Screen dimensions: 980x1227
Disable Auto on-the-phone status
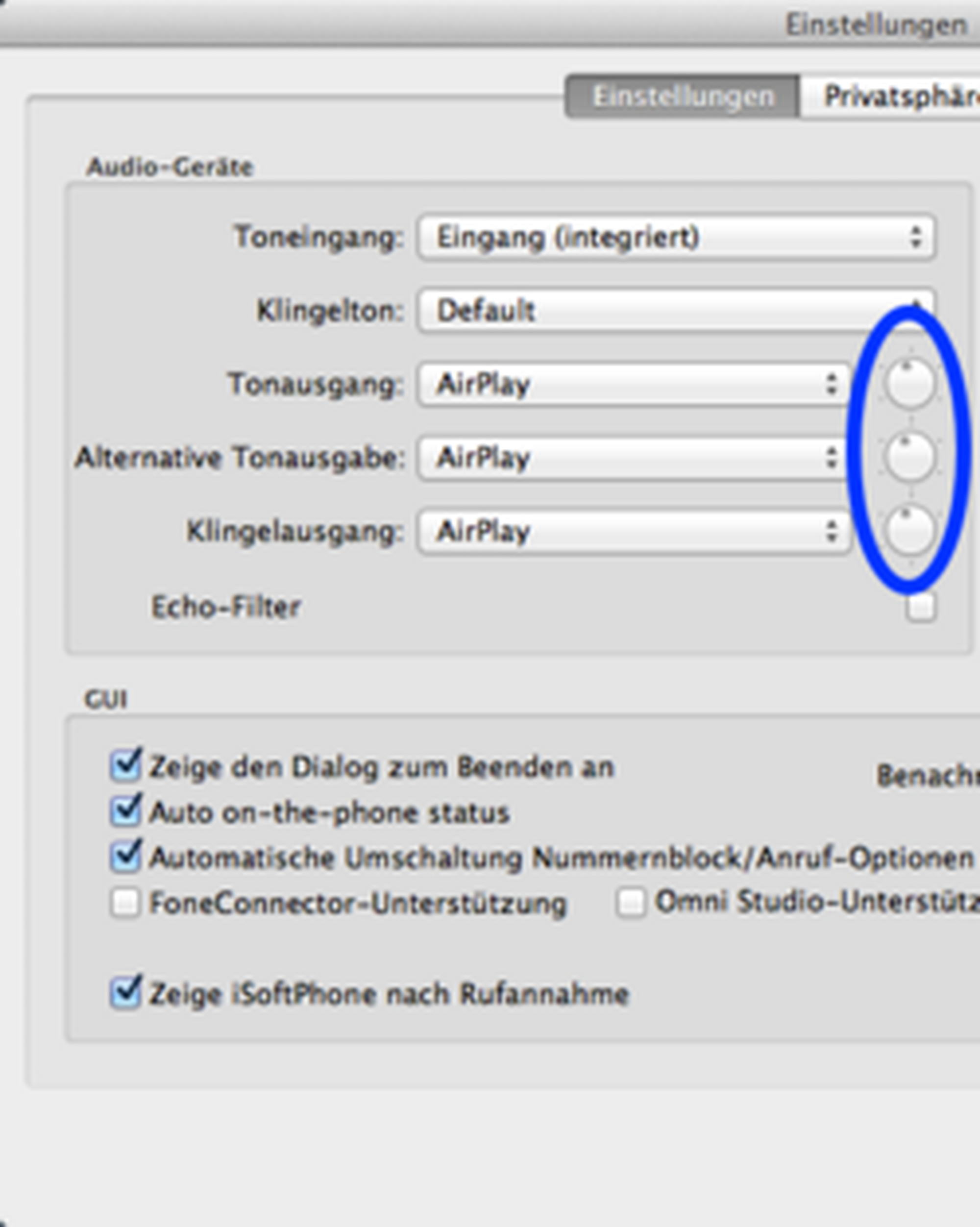pos(125,811)
